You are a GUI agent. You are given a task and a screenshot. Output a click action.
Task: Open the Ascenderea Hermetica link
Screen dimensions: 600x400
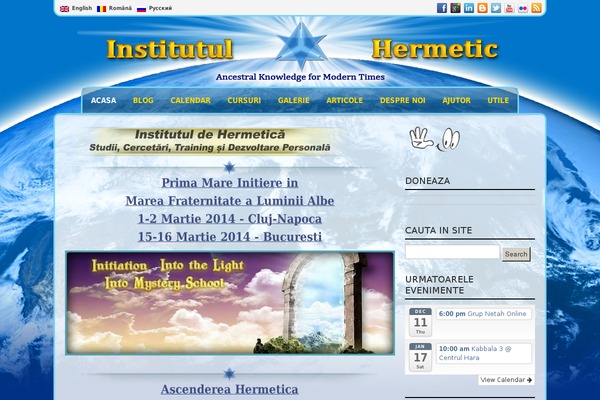[x=230, y=389]
